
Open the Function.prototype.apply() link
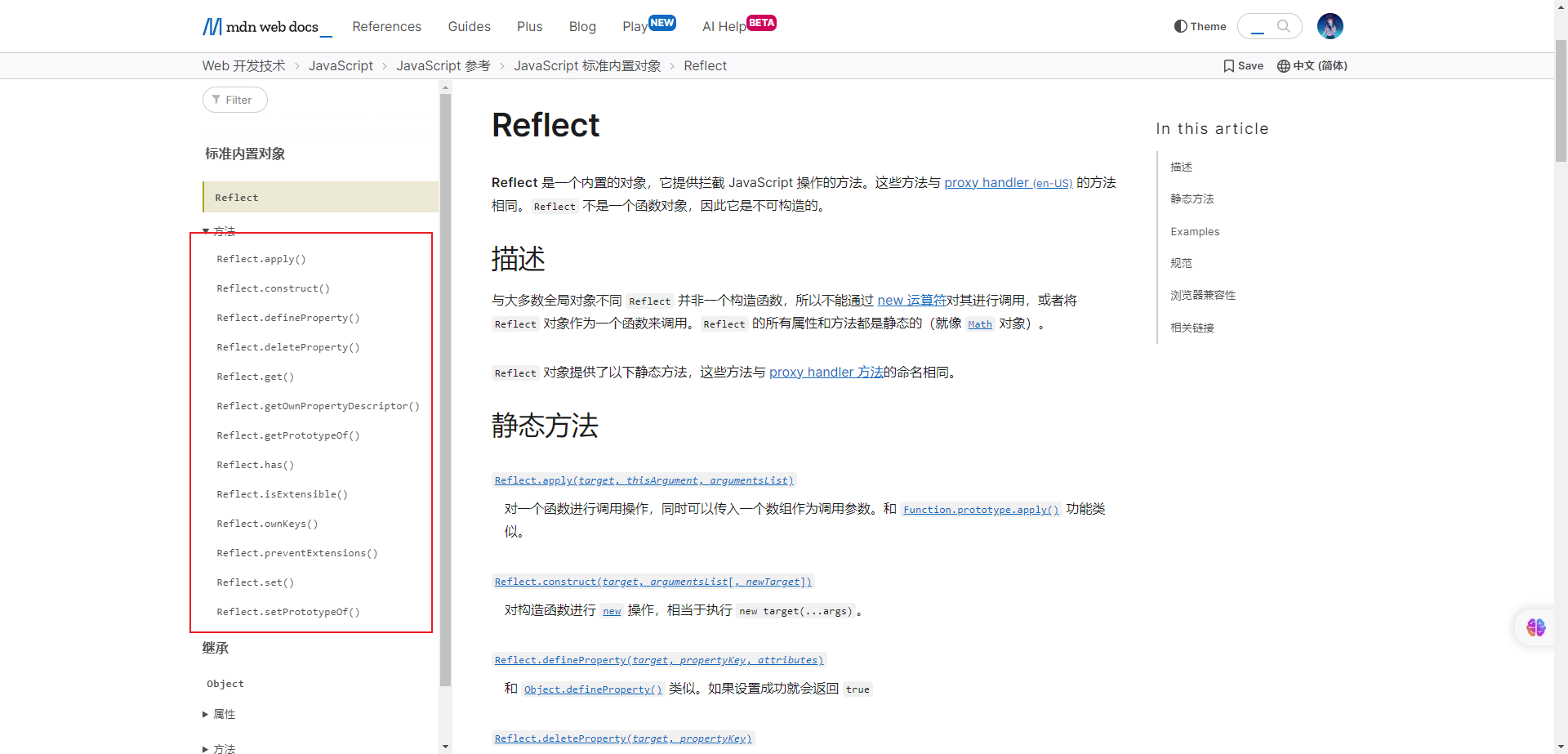pyautogui.click(x=980, y=510)
